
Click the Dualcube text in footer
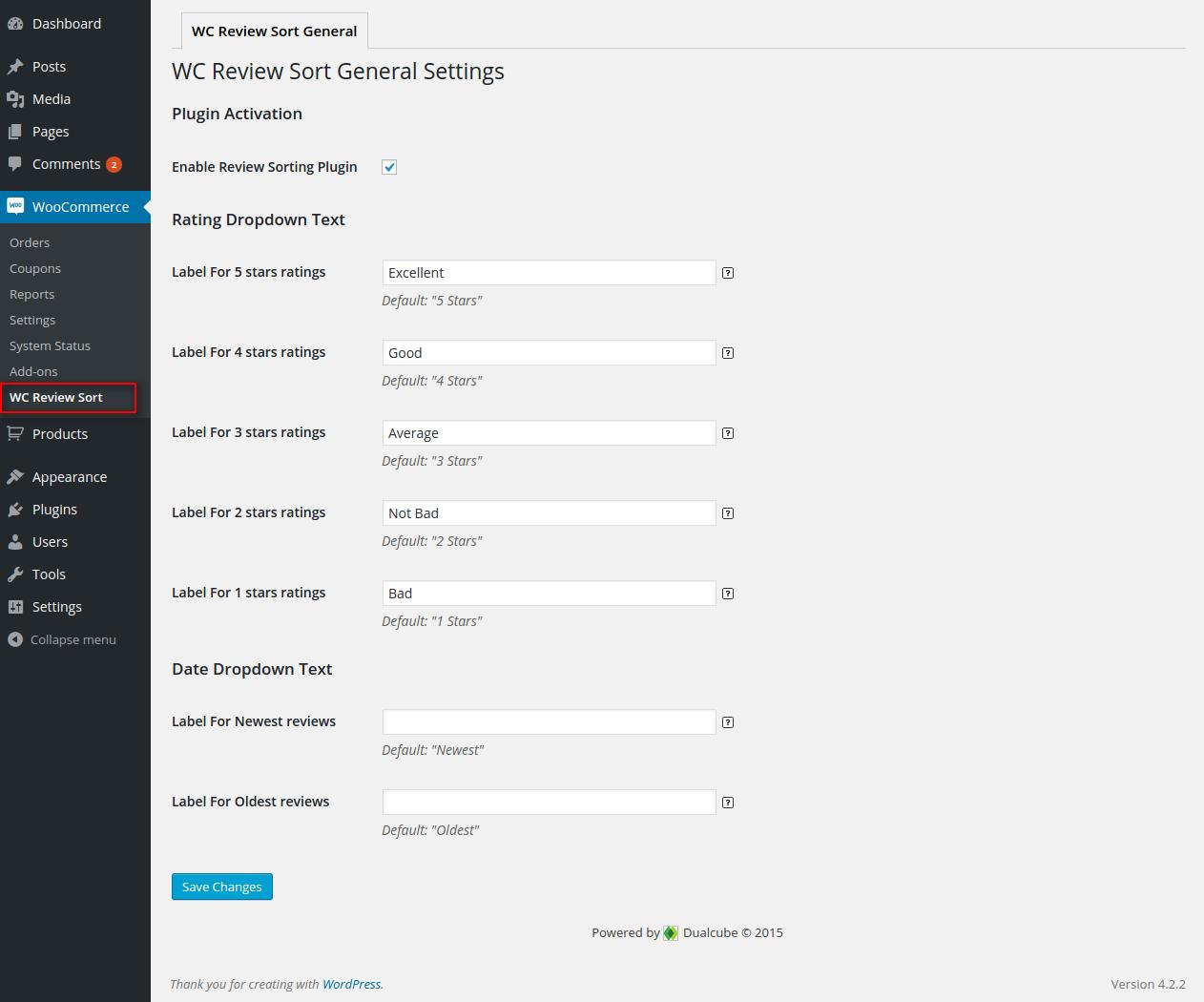tap(710, 933)
